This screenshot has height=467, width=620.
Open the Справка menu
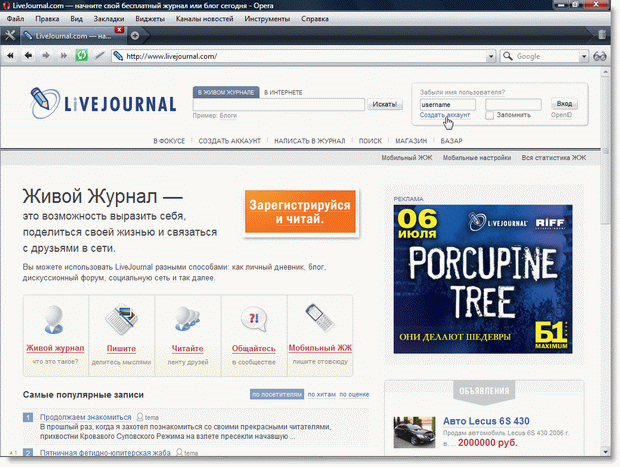point(315,19)
